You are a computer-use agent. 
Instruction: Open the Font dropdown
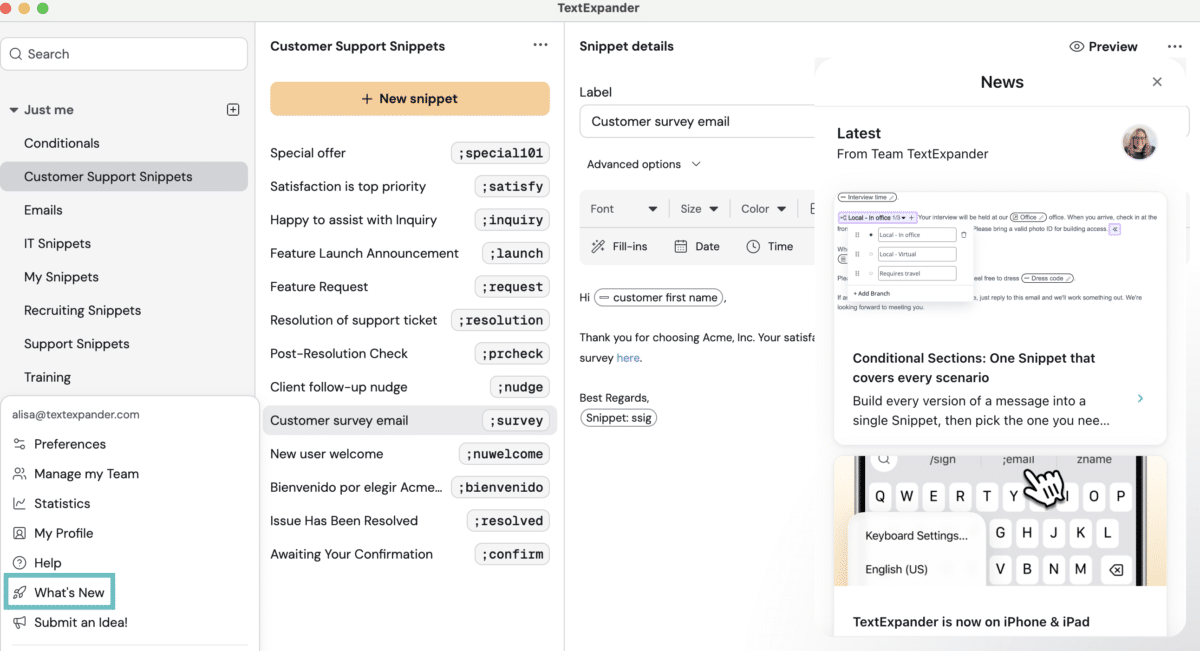coord(623,209)
